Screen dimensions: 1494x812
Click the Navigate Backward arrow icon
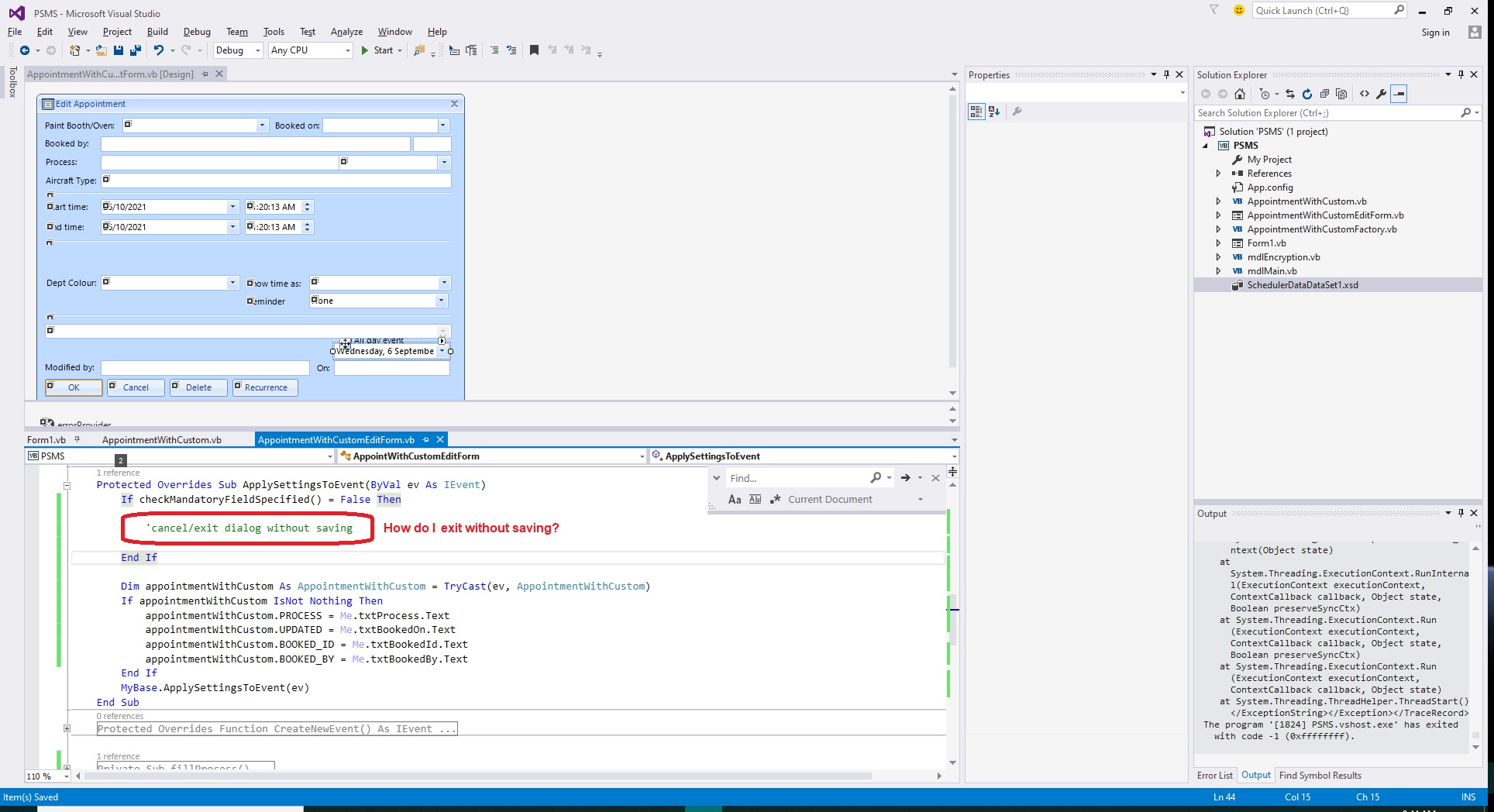click(x=25, y=50)
